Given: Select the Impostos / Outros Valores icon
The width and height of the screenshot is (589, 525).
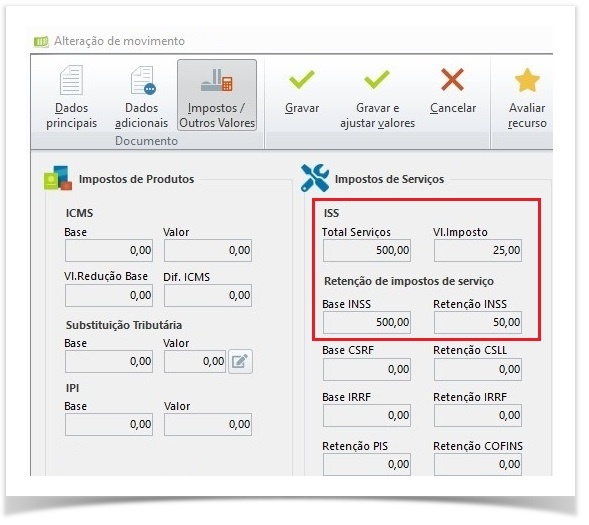Looking at the screenshot, I should pos(217,80).
